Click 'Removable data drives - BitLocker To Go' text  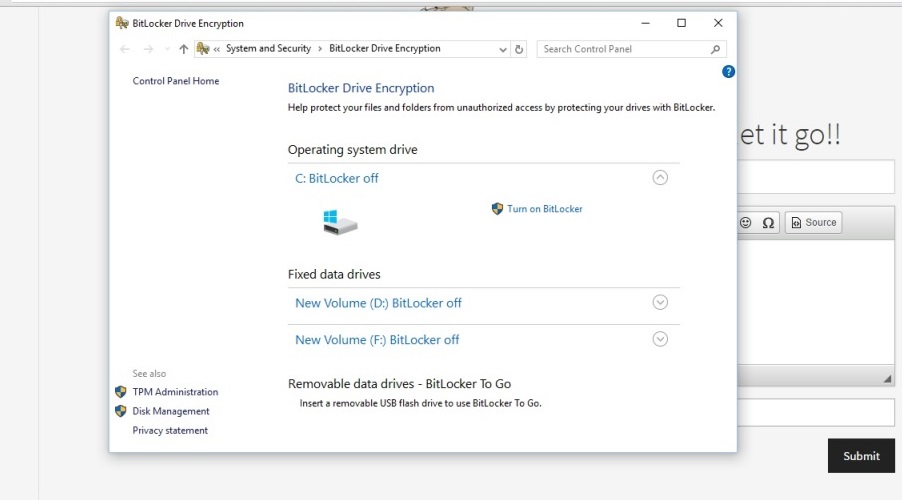[399, 384]
